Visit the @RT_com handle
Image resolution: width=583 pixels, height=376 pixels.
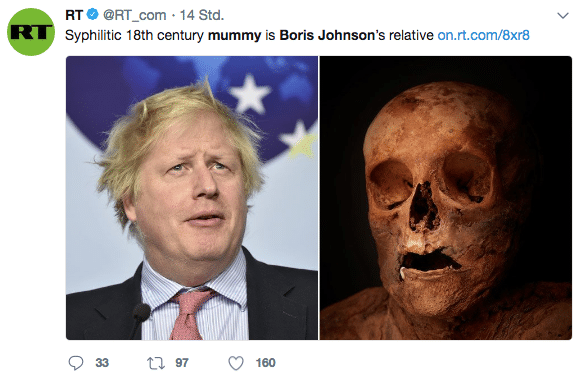coord(134,15)
